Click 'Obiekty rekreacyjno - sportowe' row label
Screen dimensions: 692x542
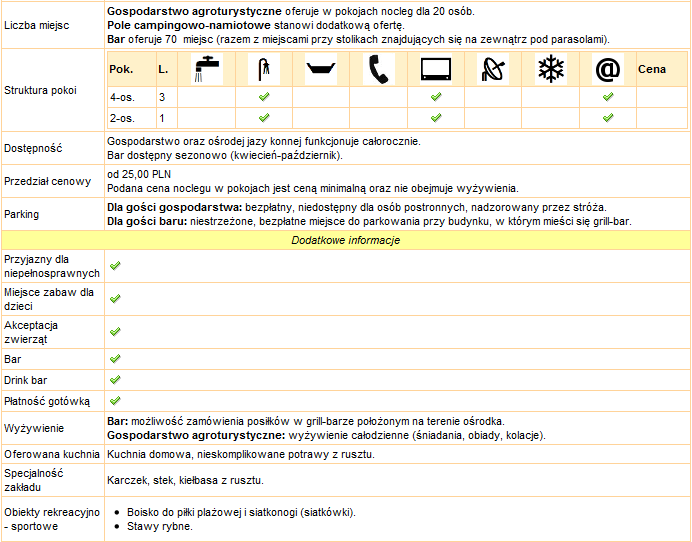52,519
